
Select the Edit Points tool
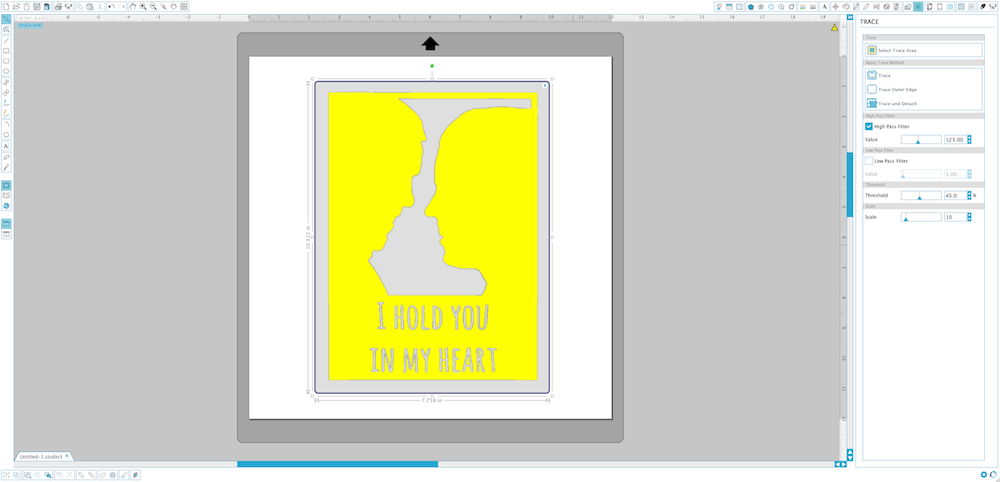[6, 30]
